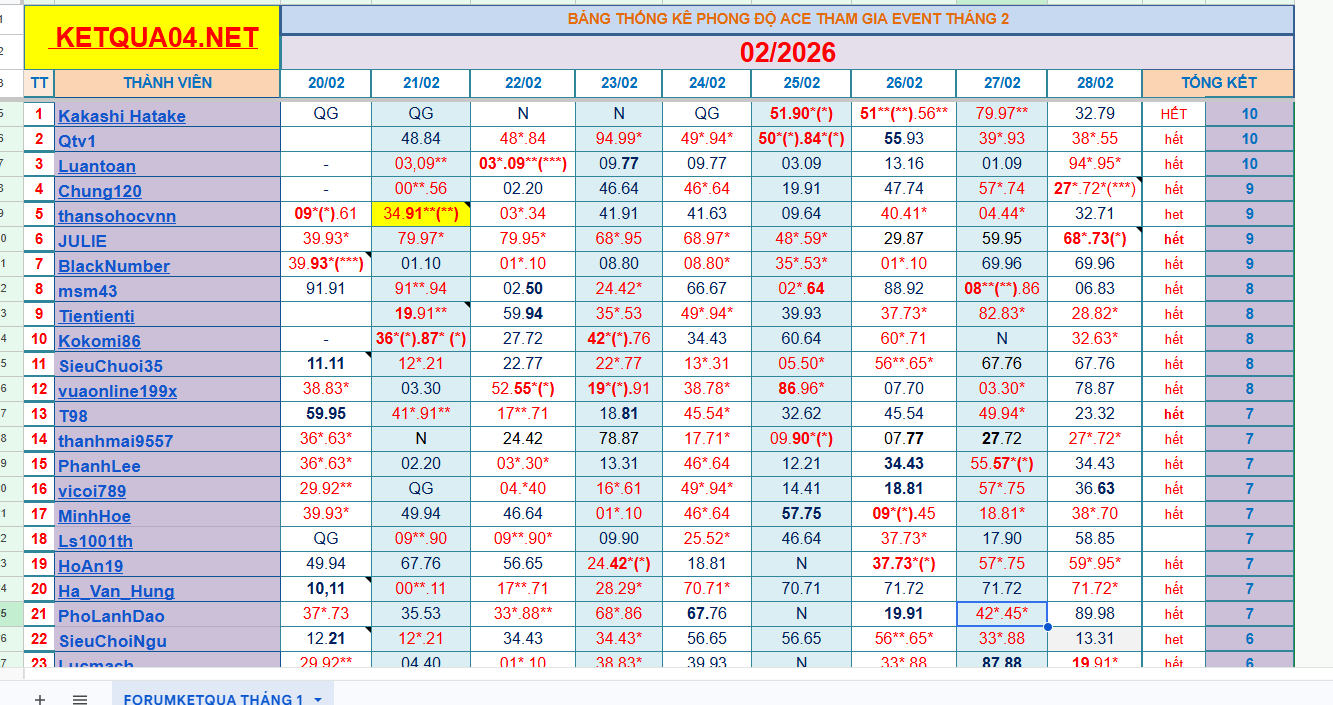Select the 28/02 date header cell
The height and width of the screenshot is (705, 1333).
pyautogui.click(x=1094, y=83)
